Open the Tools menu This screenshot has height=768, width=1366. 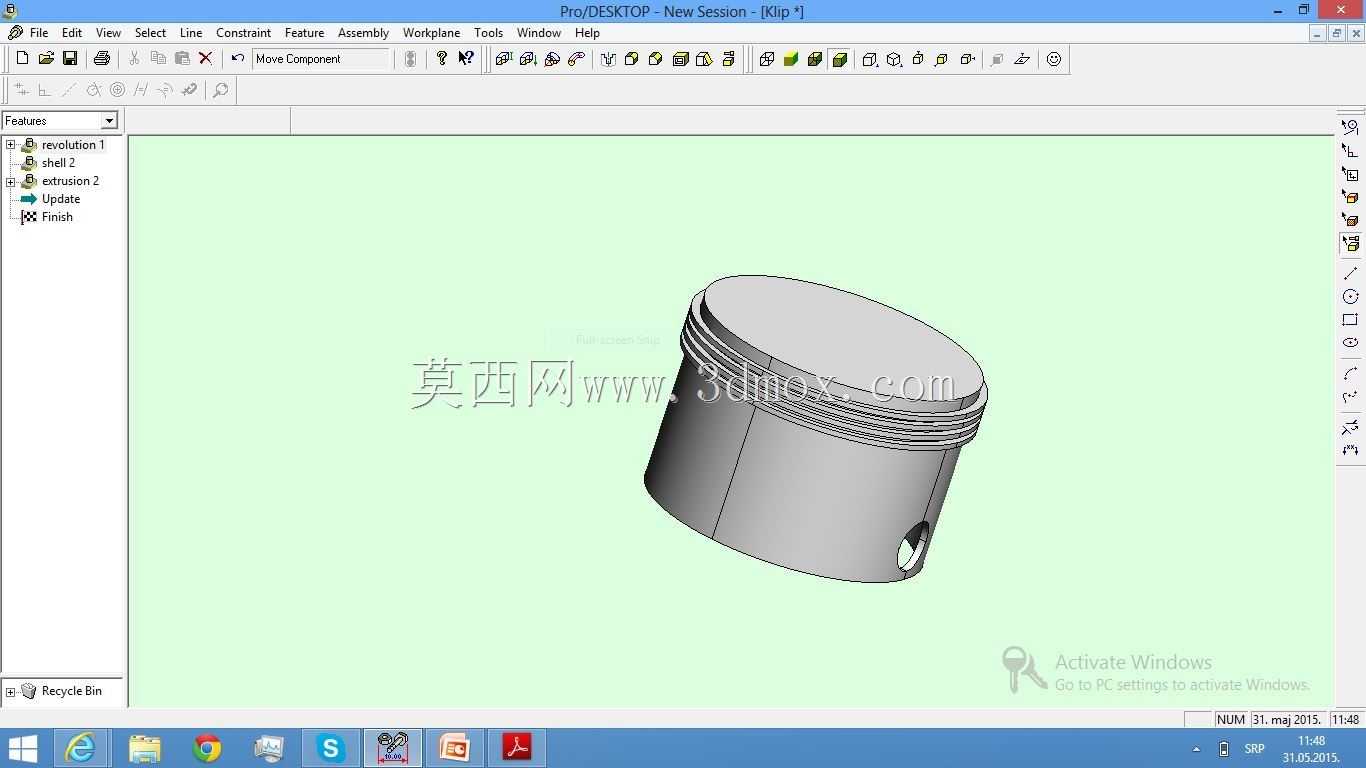(488, 33)
